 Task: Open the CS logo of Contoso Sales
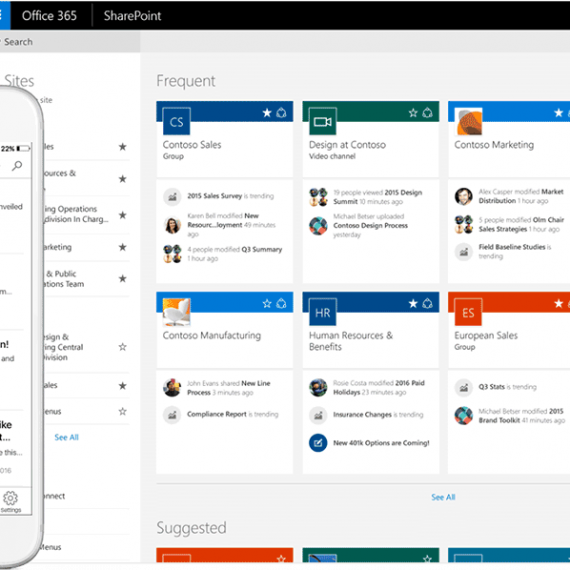[176, 121]
